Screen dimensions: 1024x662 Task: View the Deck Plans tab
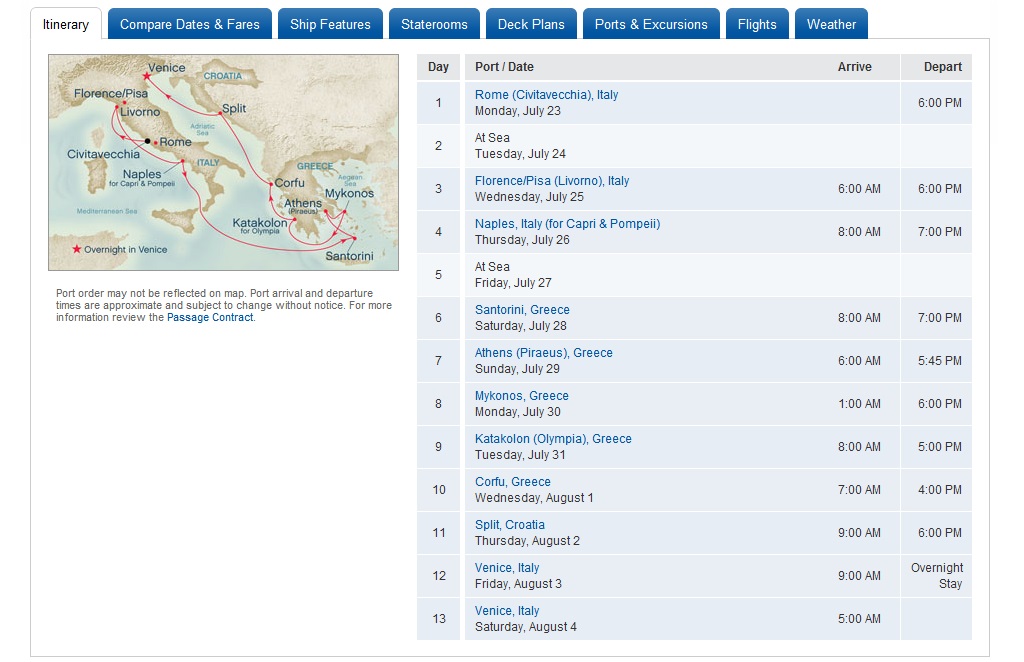coord(531,24)
